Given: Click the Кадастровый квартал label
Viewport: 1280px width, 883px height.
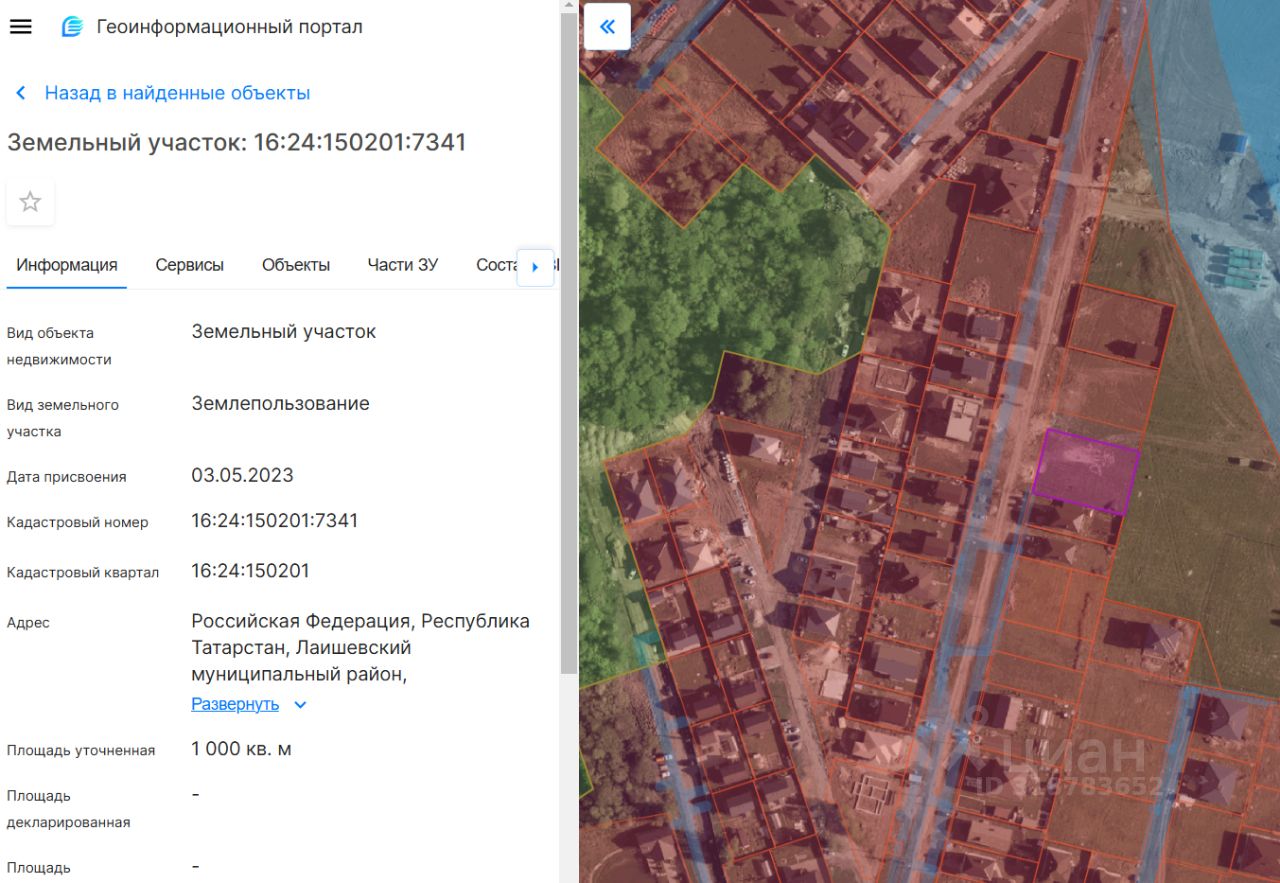Looking at the screenshot, I should pos(83,573).
